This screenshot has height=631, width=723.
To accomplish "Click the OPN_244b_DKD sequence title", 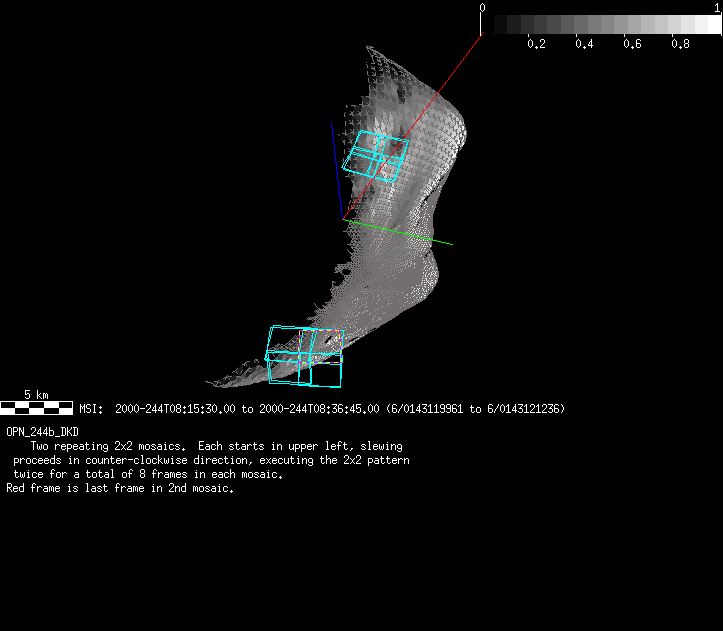I will [42, 432].
